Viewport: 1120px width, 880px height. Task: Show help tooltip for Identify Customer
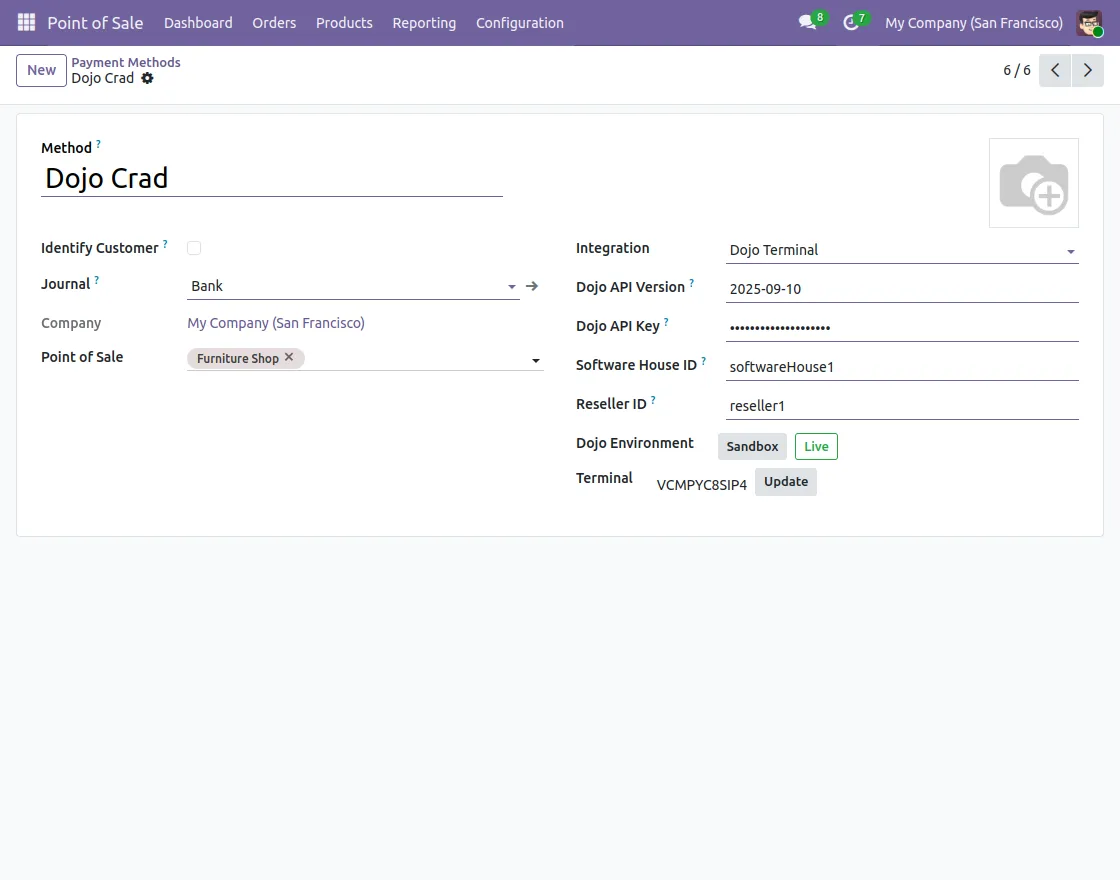click(165, 244)
